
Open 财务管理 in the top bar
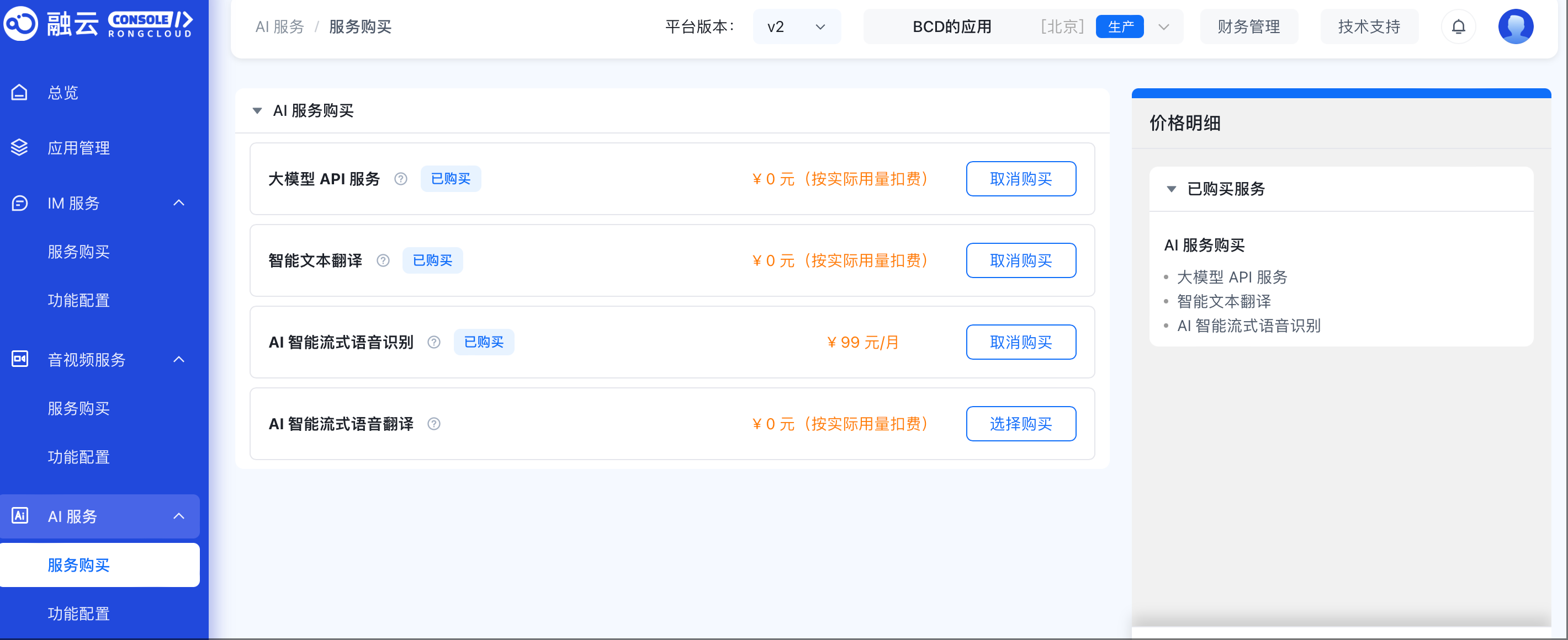[x=1248, y=27]
